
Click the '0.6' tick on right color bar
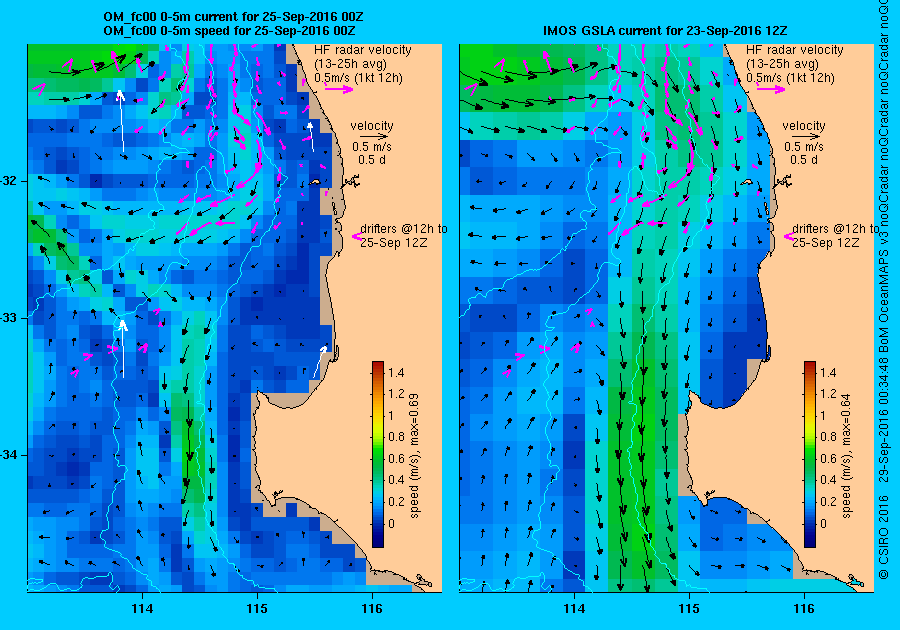tap(828, 458)
